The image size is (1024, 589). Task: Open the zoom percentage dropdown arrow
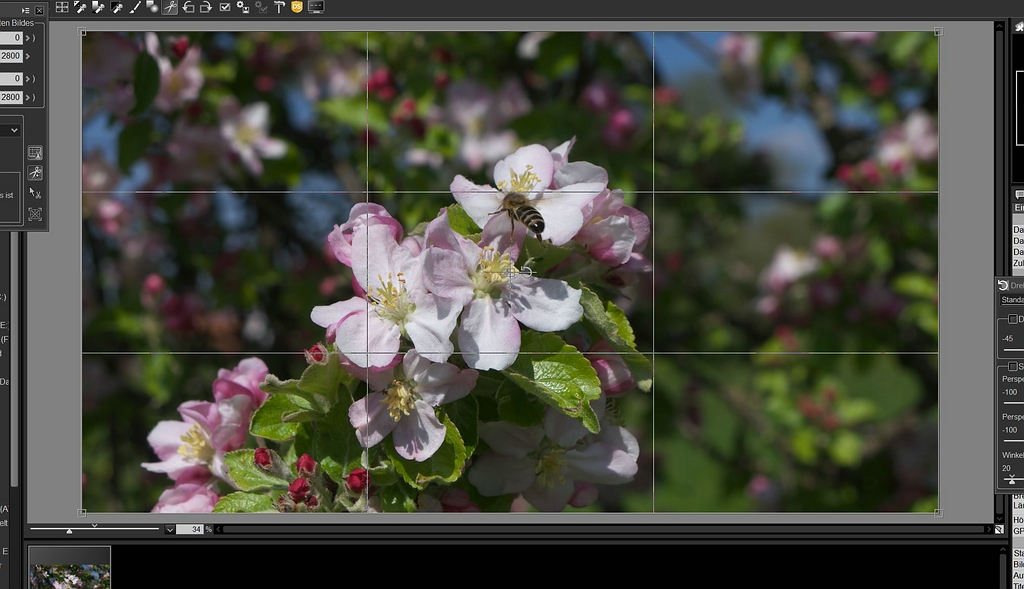pyautogui.click(x=170, y=529)
